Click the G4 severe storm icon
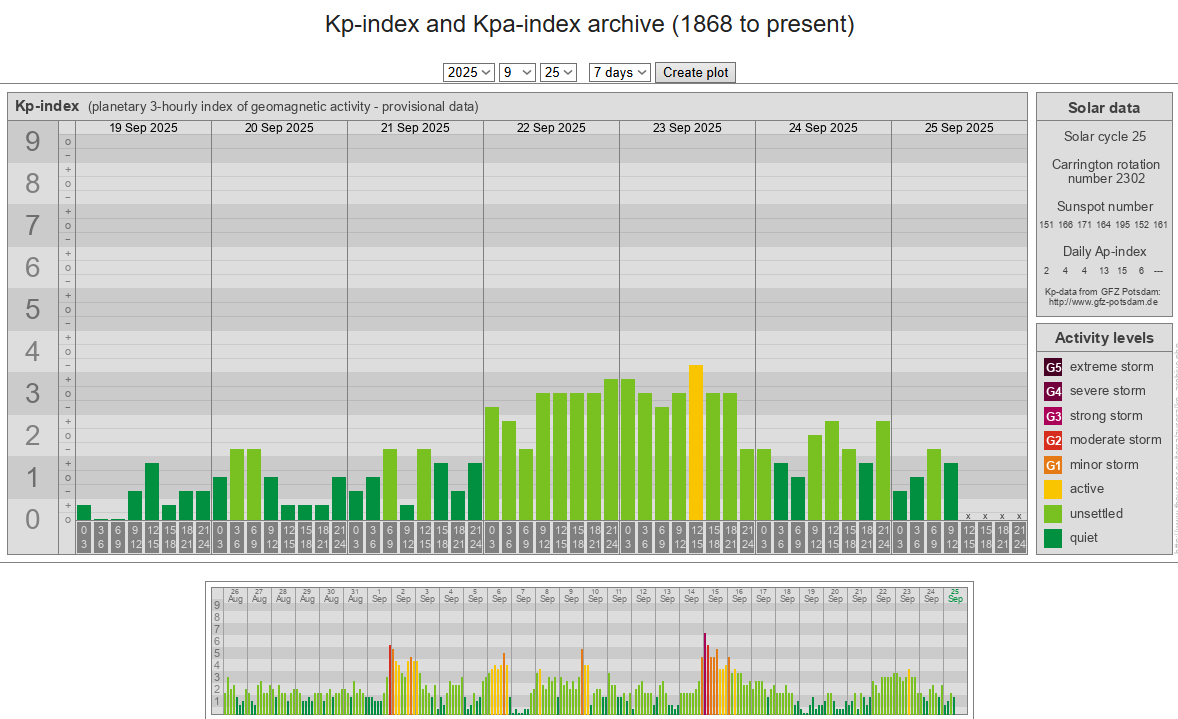 pyautogui.click(x=1053, y=391)
